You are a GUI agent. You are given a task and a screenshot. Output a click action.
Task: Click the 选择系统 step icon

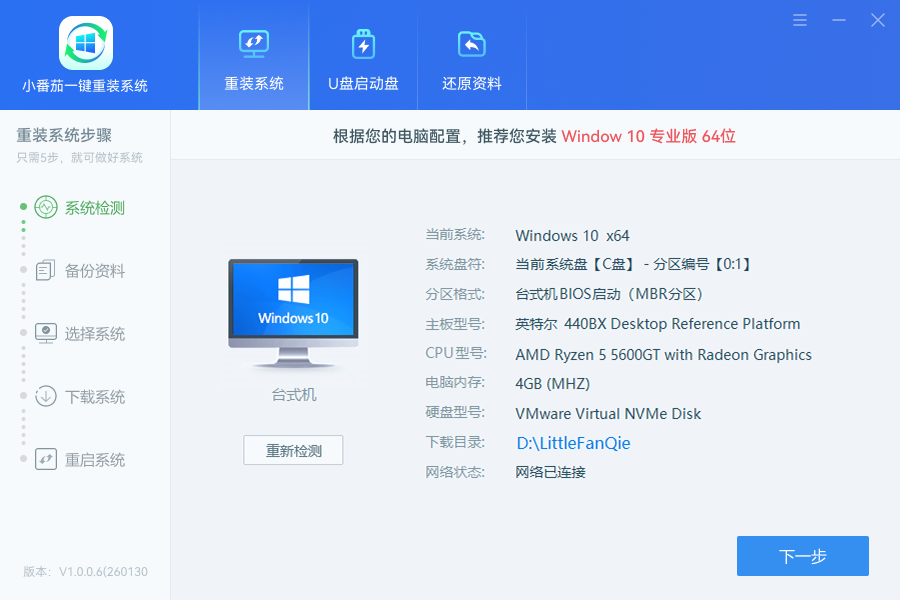[46, 333]
